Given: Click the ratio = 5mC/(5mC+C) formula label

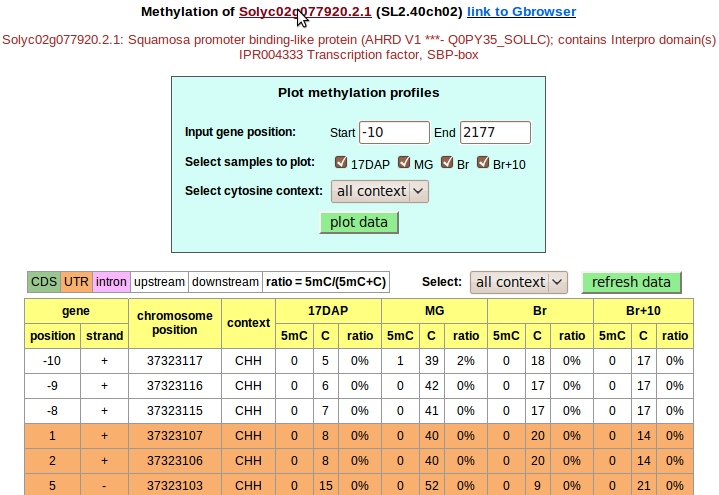Looking at the screenshot, I should 326,282.
